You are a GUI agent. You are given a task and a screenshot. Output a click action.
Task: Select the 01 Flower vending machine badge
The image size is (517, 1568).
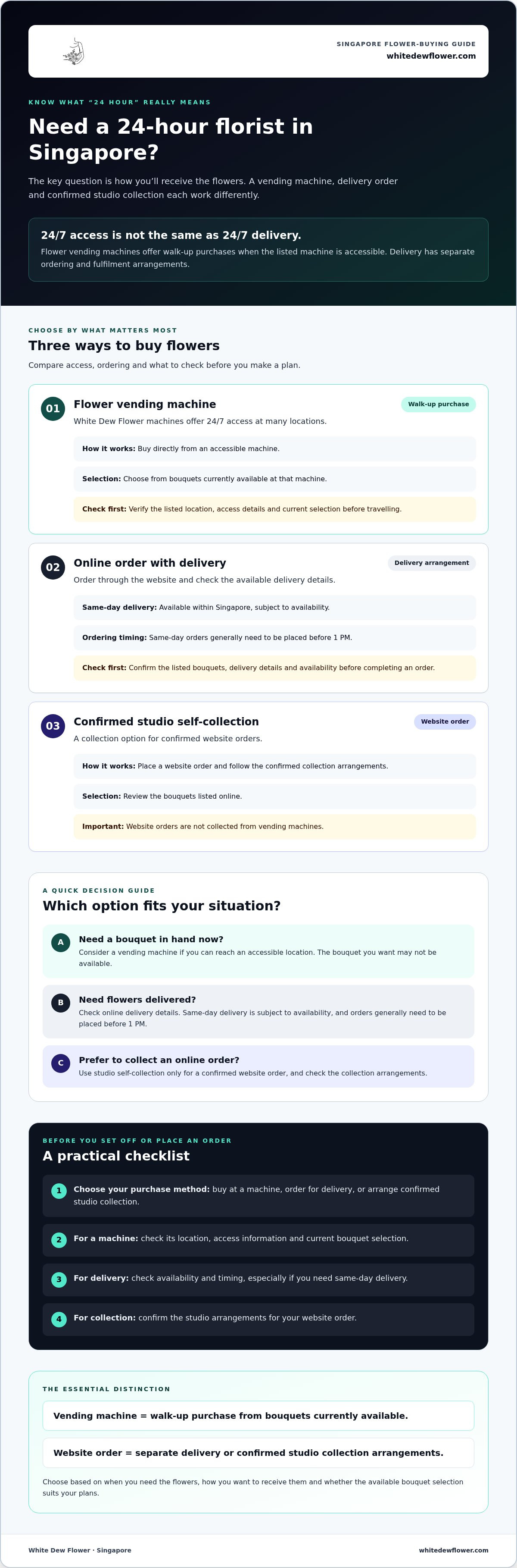point(53,408)
